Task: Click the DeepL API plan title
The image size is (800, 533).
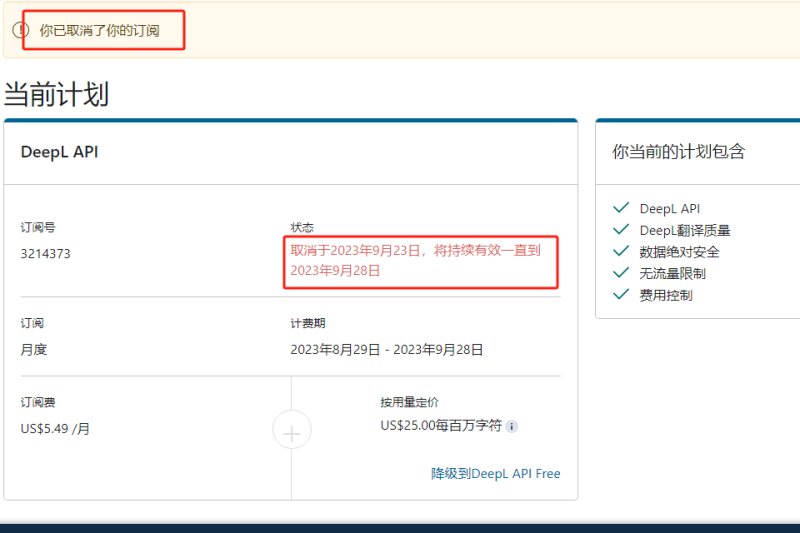Action: (59, 152)
